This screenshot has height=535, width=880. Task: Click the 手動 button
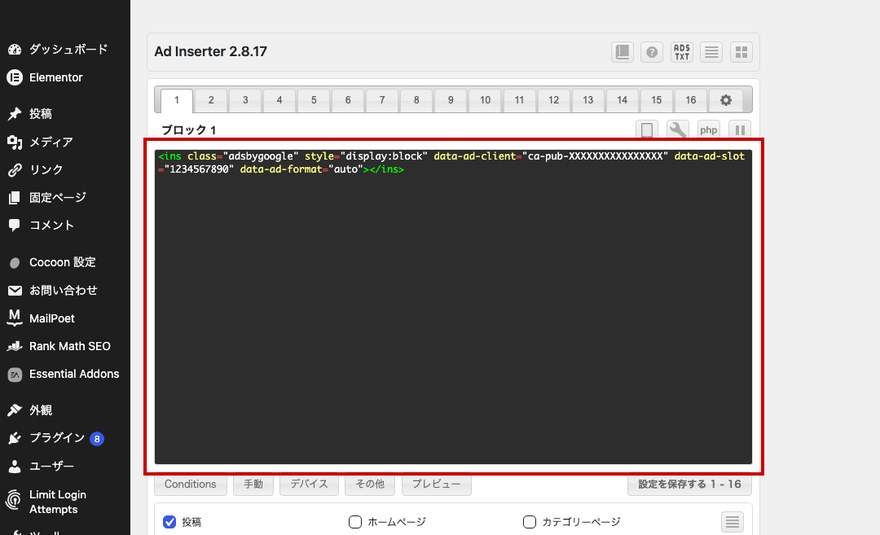click(253, 484)
